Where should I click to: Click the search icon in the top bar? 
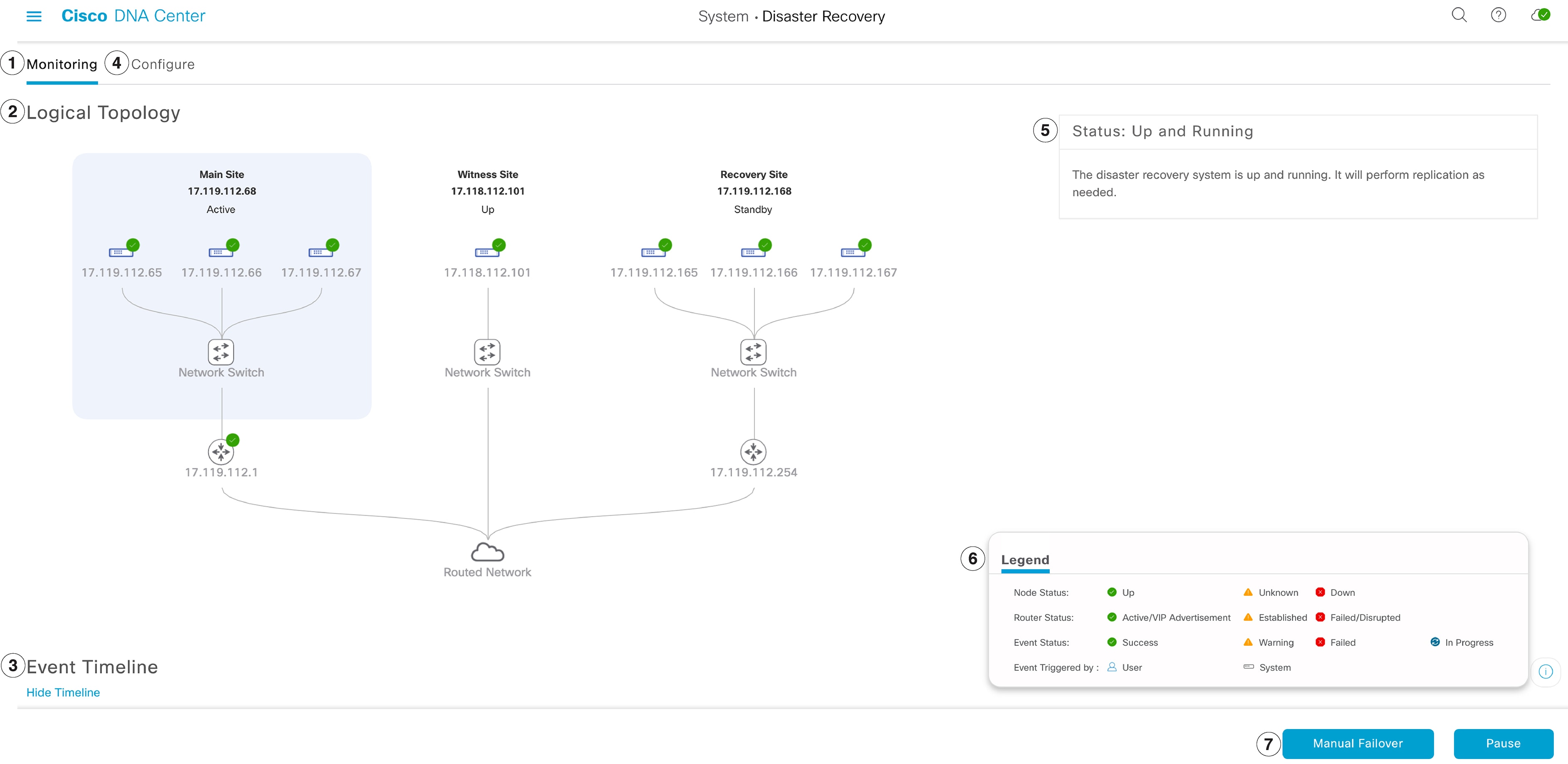(x=1459, y=15)
